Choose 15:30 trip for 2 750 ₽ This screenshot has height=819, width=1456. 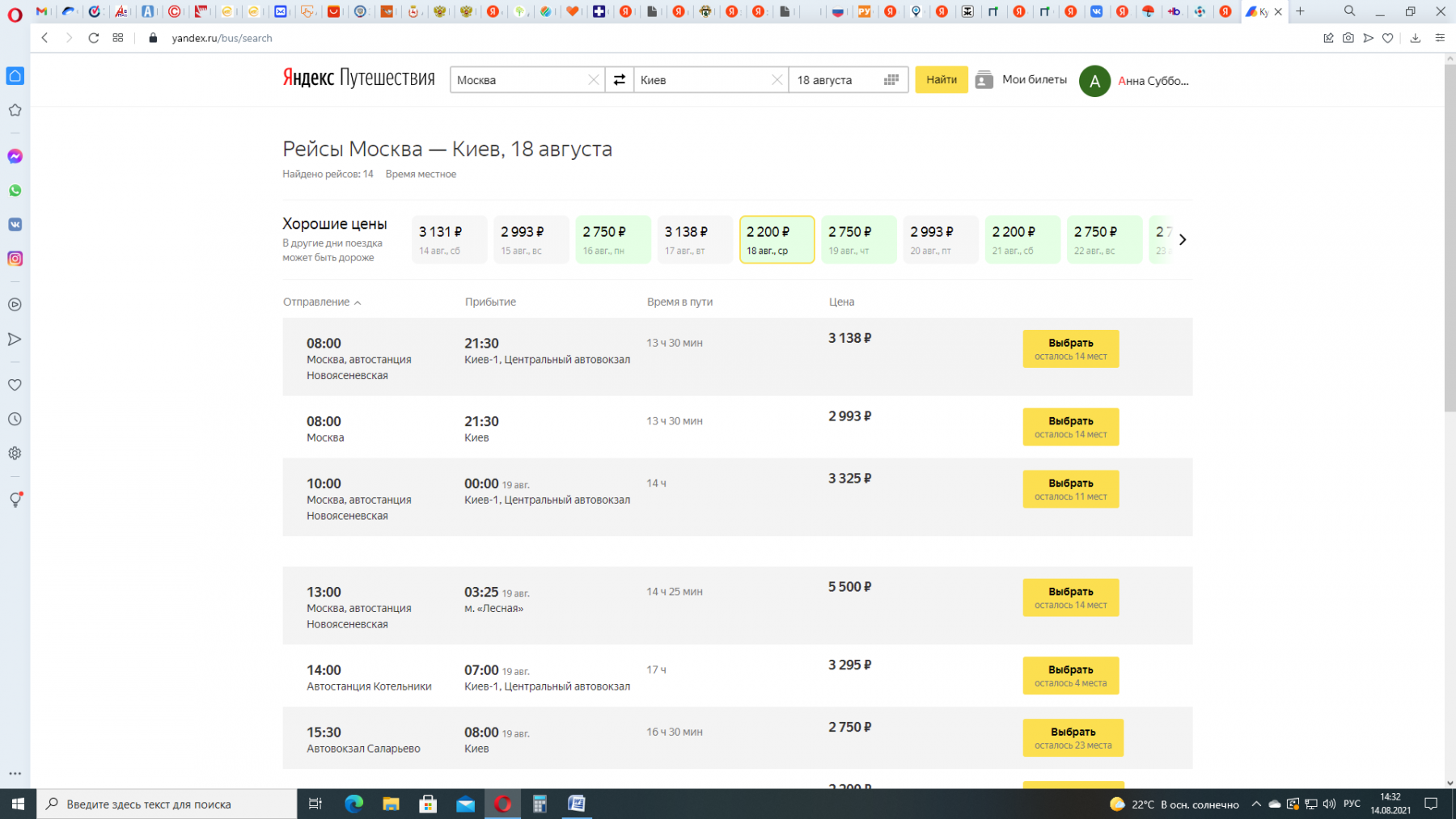(1073, 737)
